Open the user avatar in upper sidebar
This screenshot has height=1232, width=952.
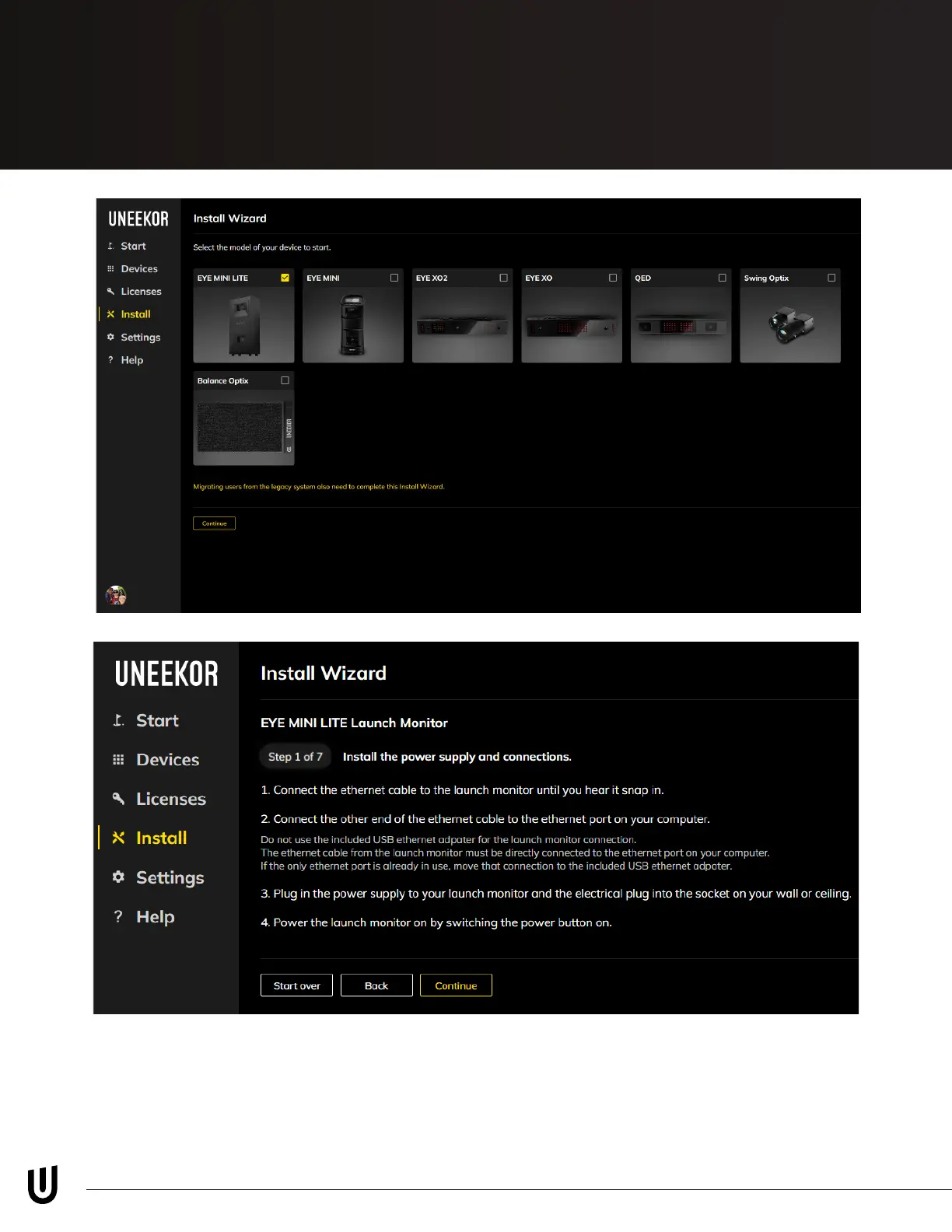[116, 596]
